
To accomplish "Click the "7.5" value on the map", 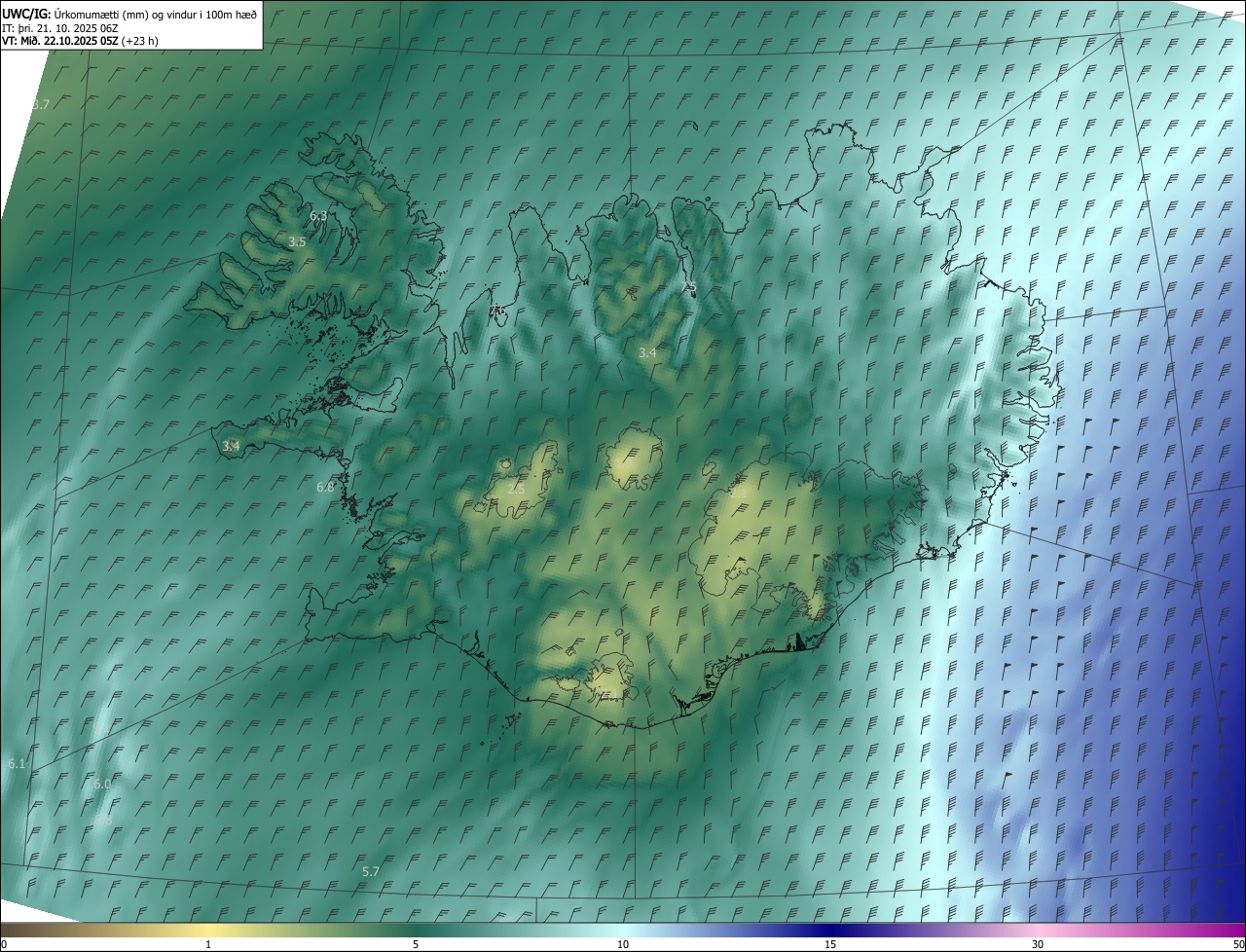I will click(x=689, y=287).
